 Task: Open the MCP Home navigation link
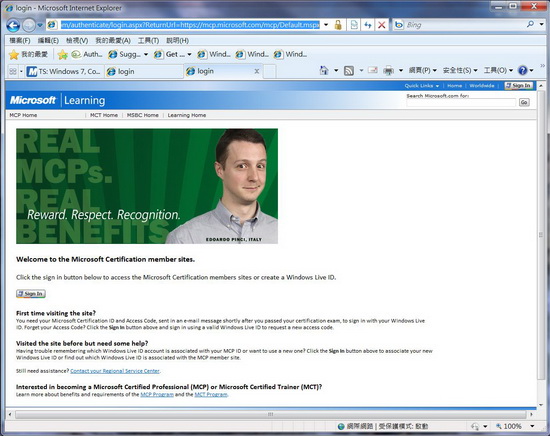pos(23,115)
